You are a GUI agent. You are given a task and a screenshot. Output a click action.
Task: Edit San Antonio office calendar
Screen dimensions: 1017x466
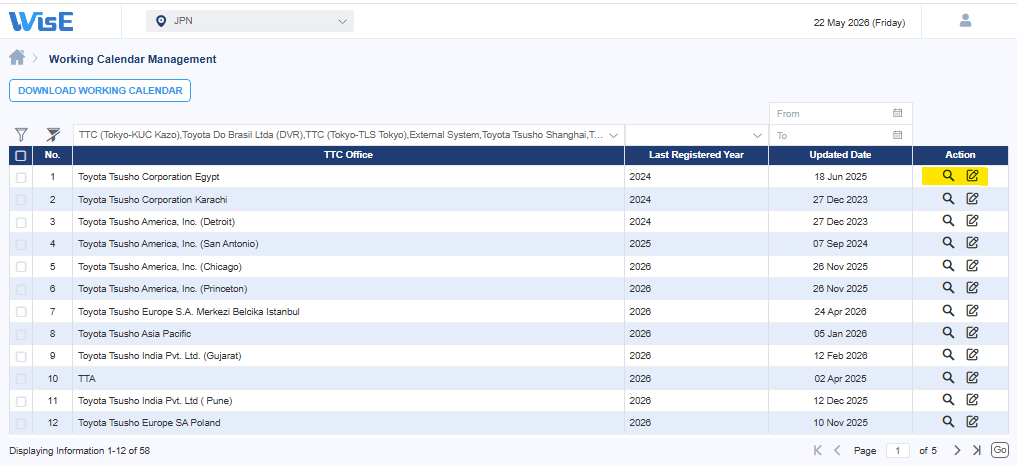pyautogui.click(x=972, y=243)
